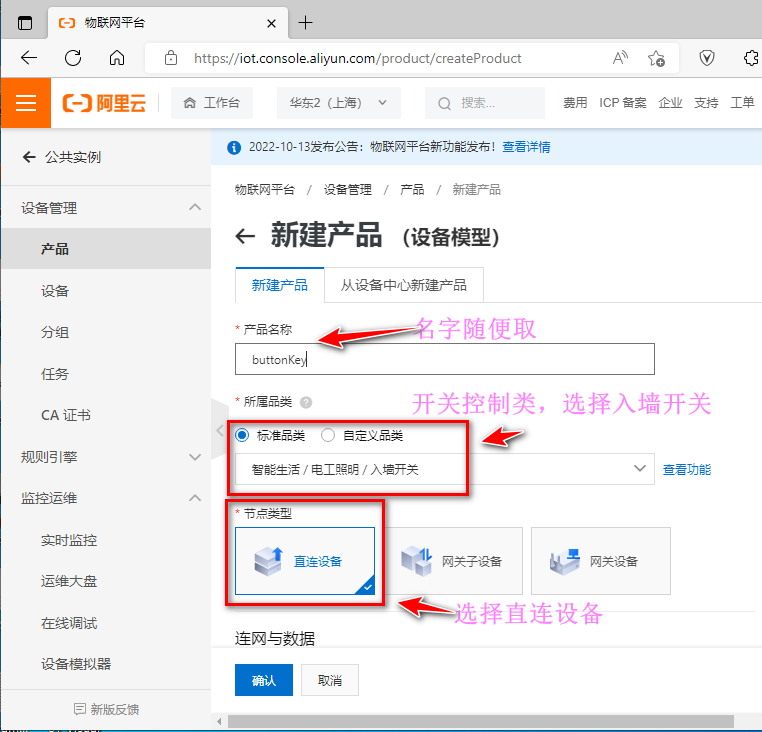Close the 物联网平台 browser tab

(x=271, y=23)
